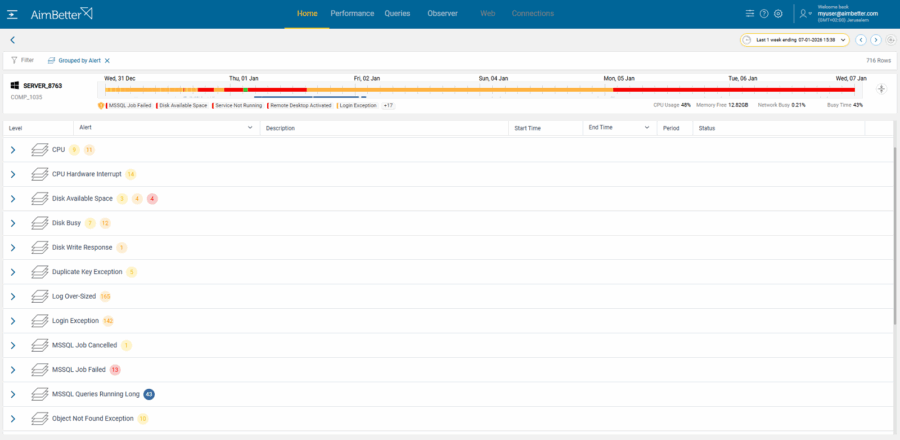
Task: Expand the MSSQL Queries Running Long group
Action: pos(13,394)
